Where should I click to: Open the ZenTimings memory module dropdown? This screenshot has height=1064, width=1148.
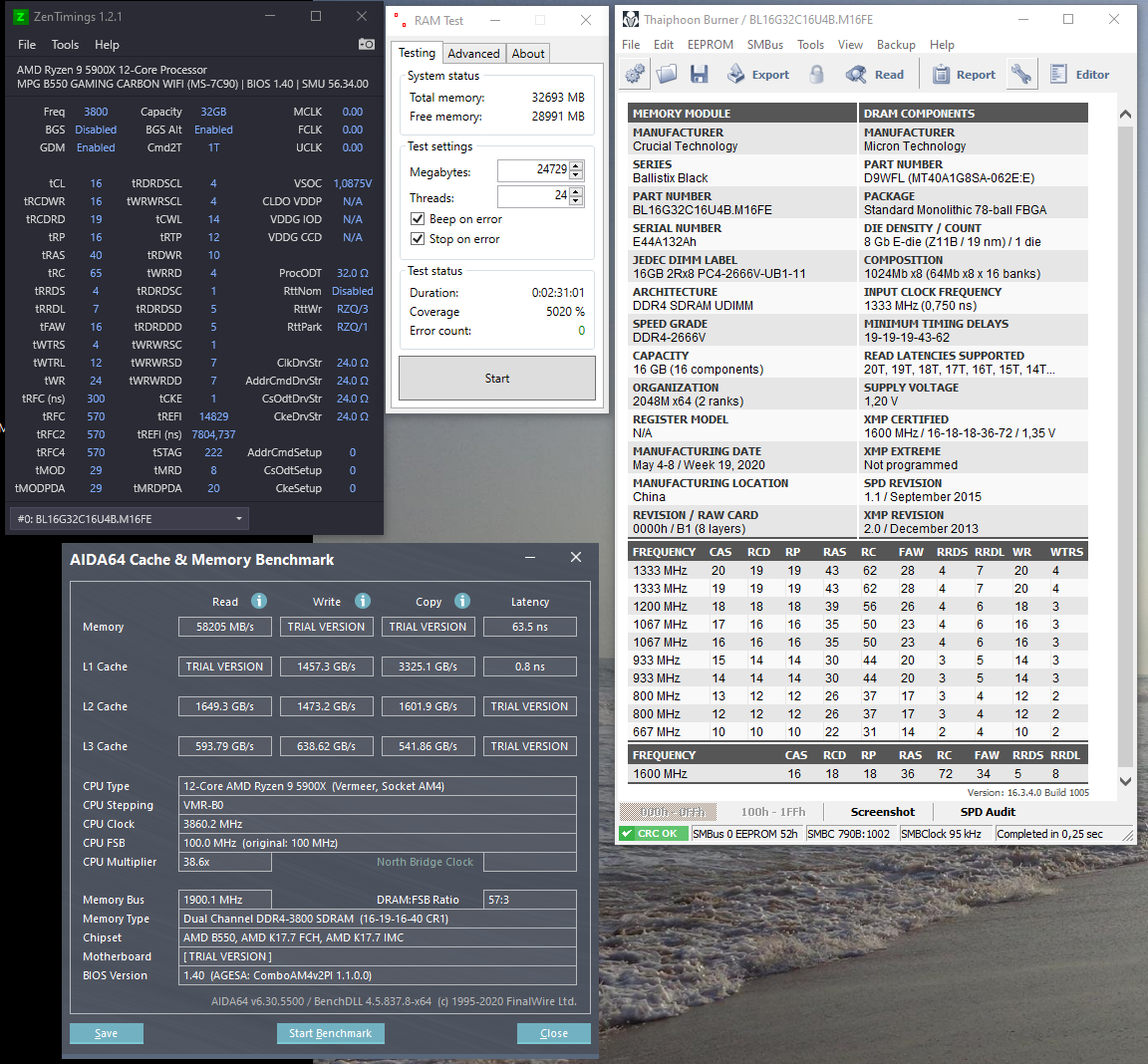tap(129, 519)
